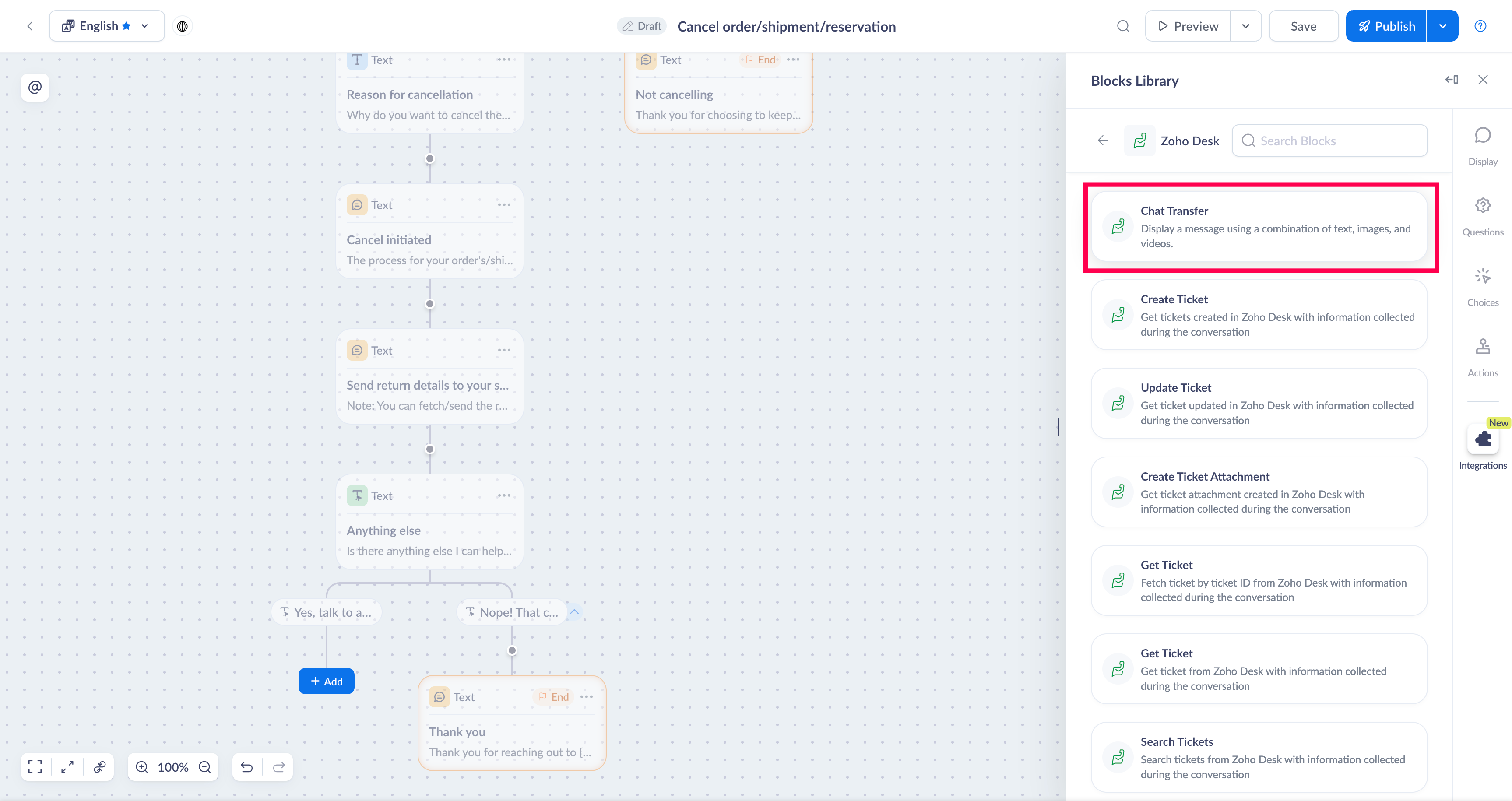Click the search icon in top bar
The width and height of the screenshot is (1512, 801).
[x=1123, y=26]
